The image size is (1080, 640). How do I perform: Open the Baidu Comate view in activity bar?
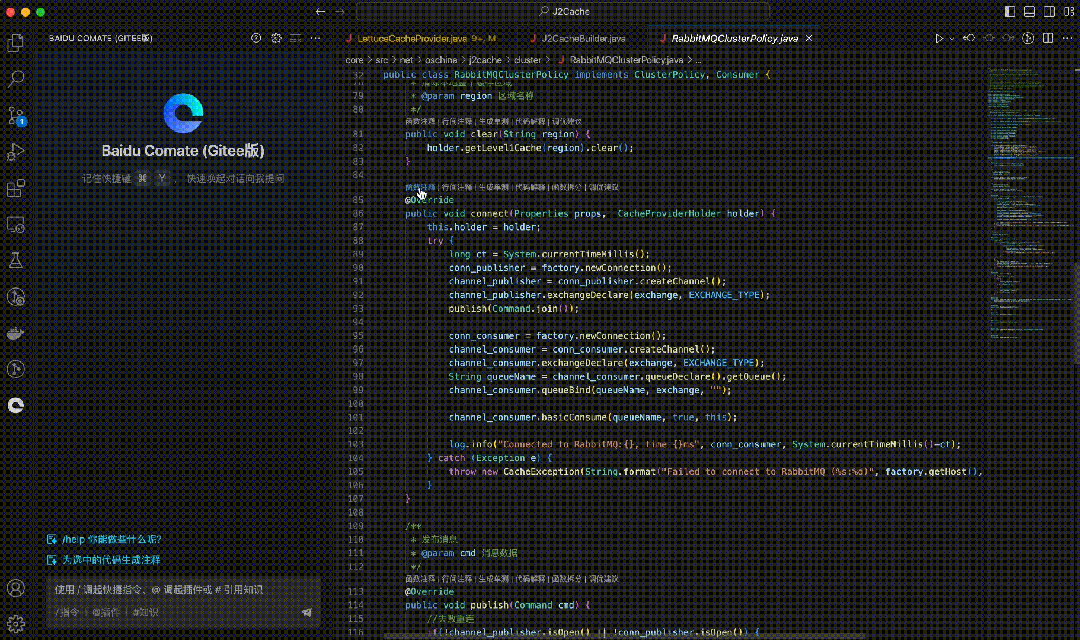coord(16,405)
